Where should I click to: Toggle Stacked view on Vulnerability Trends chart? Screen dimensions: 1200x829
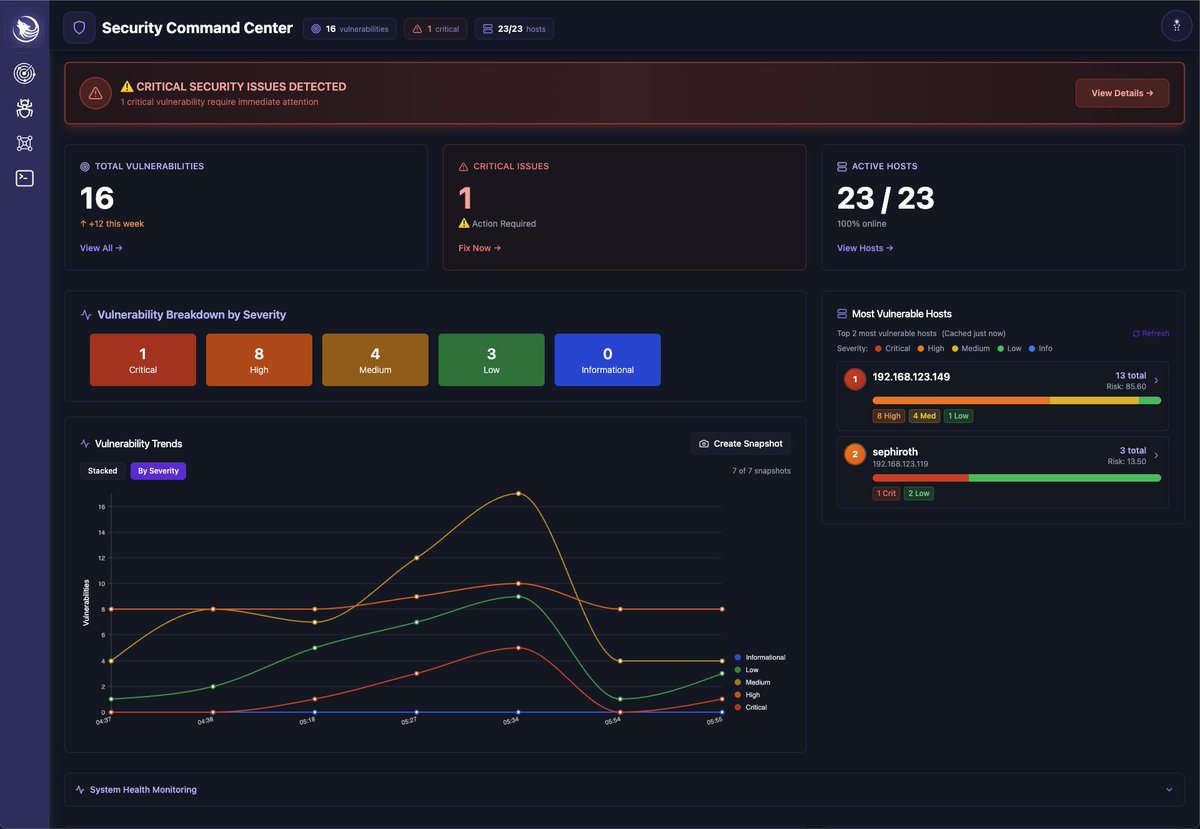(x=101, y=470)
